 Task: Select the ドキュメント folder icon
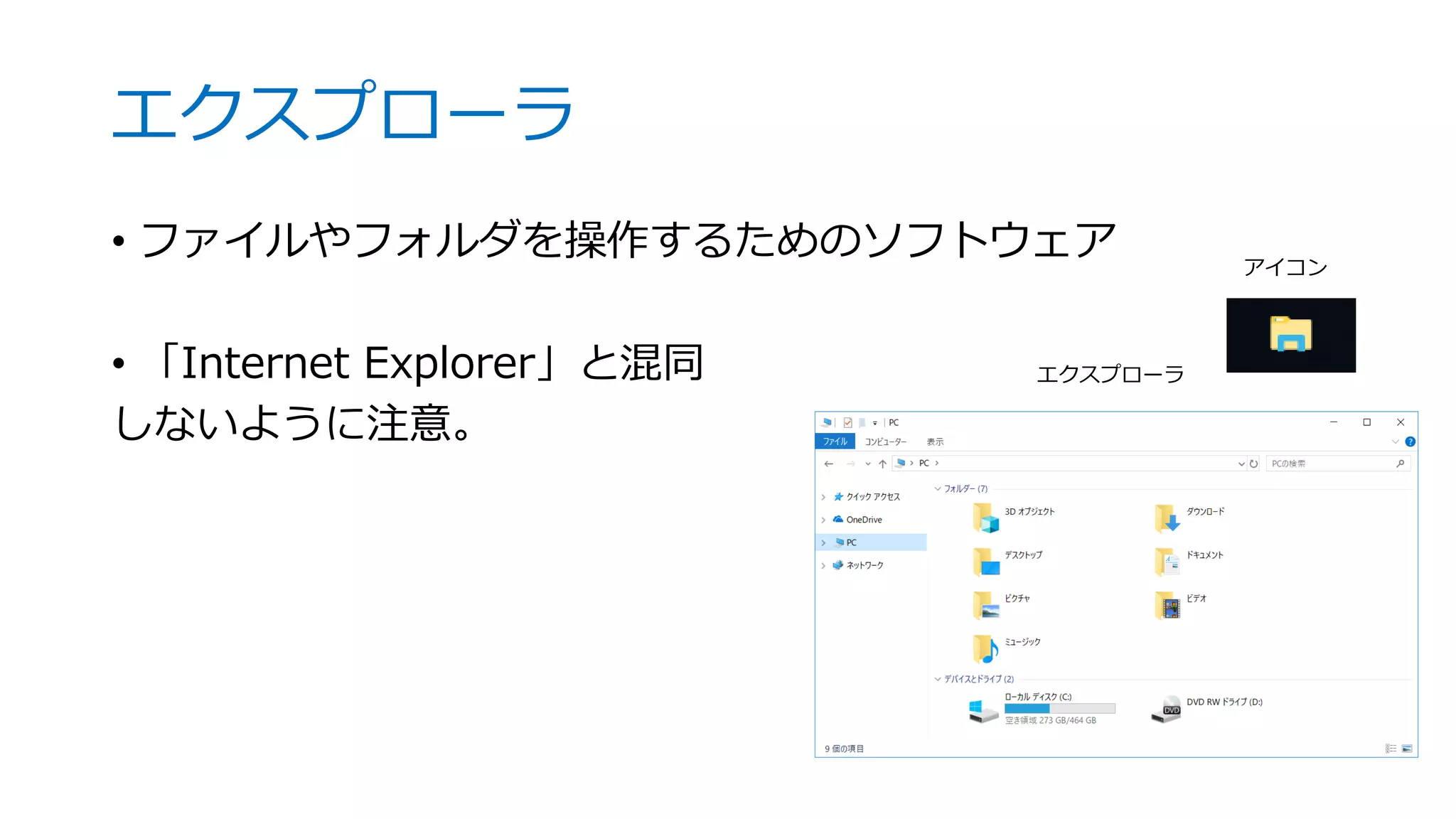point(1167,561)
